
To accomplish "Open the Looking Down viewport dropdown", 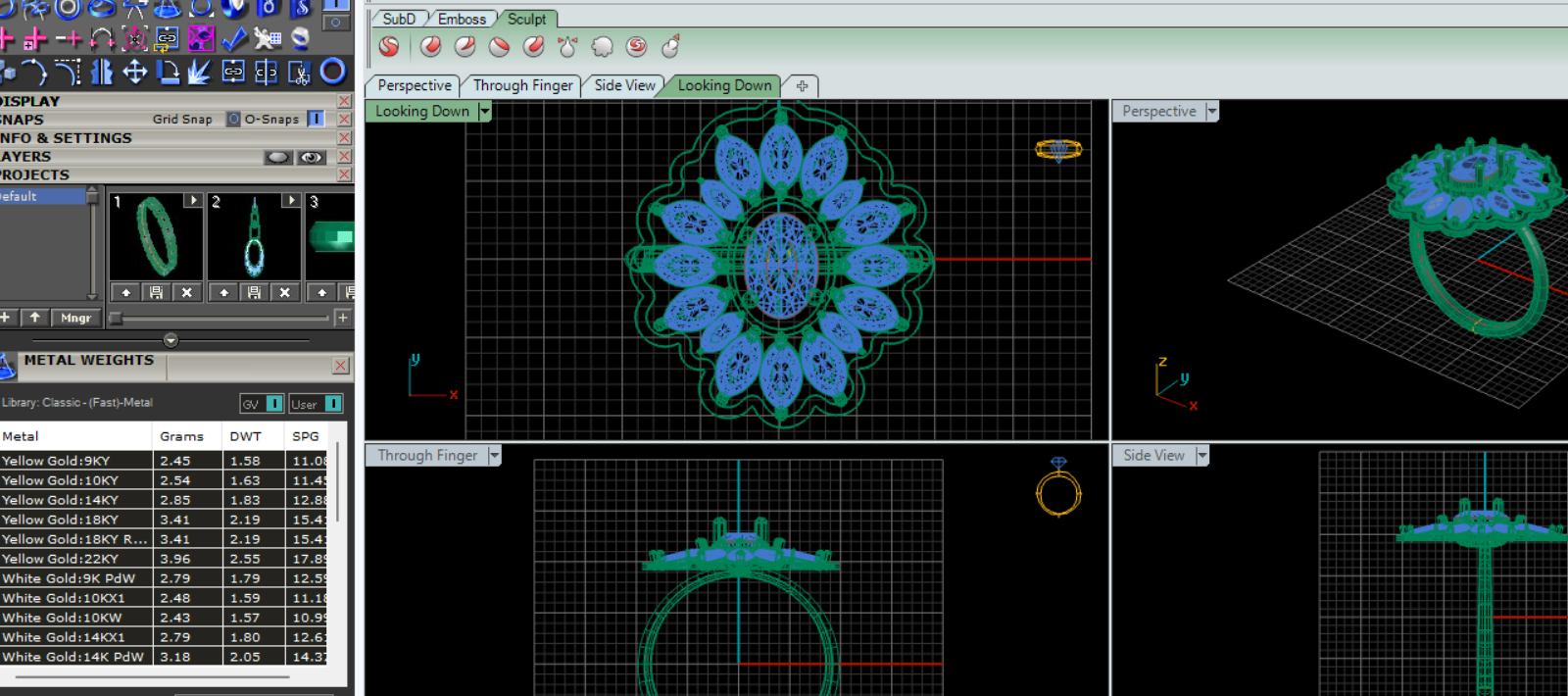I will pos(484,112).
